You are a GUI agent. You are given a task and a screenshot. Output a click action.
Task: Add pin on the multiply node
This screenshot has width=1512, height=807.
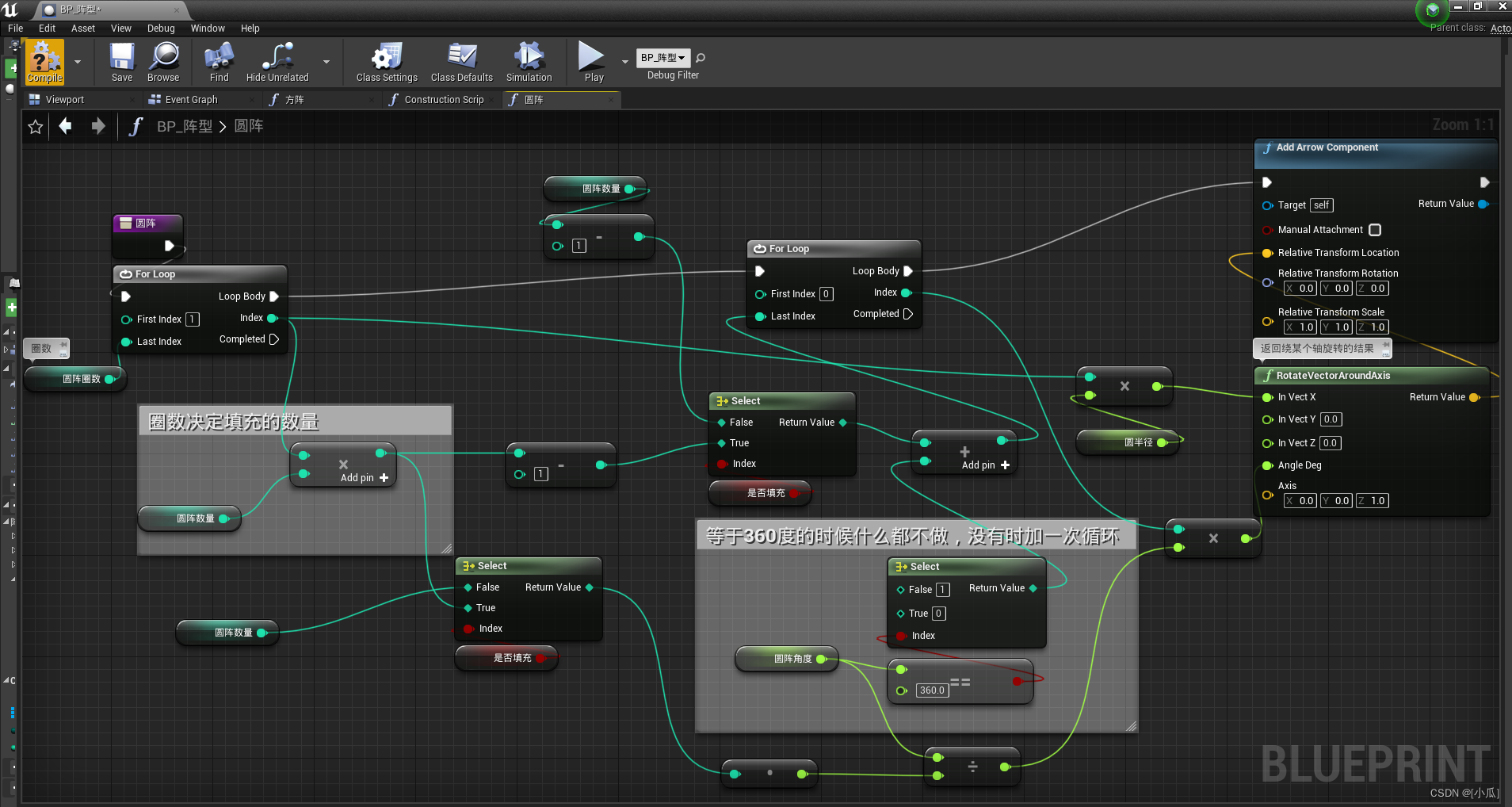click(365, 478)
